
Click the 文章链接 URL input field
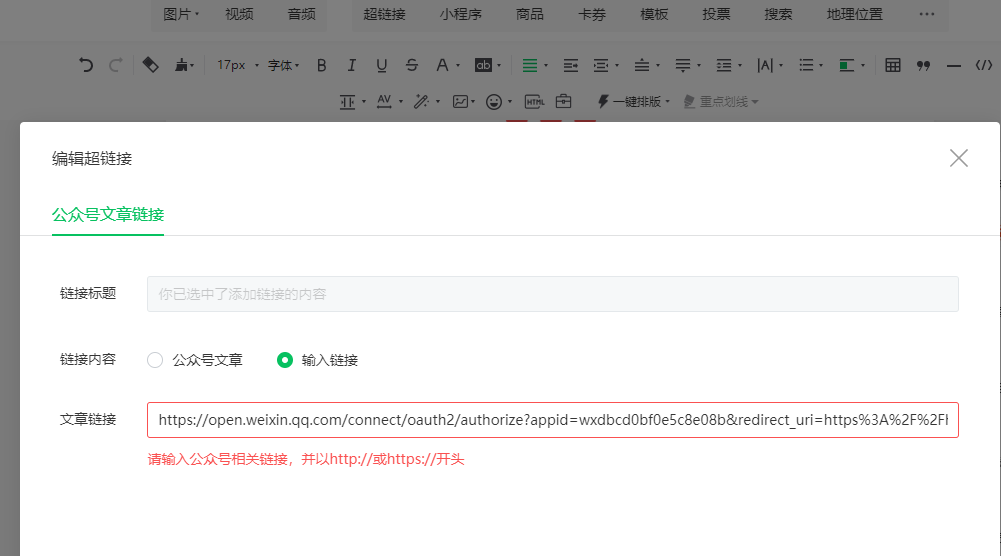553,420
